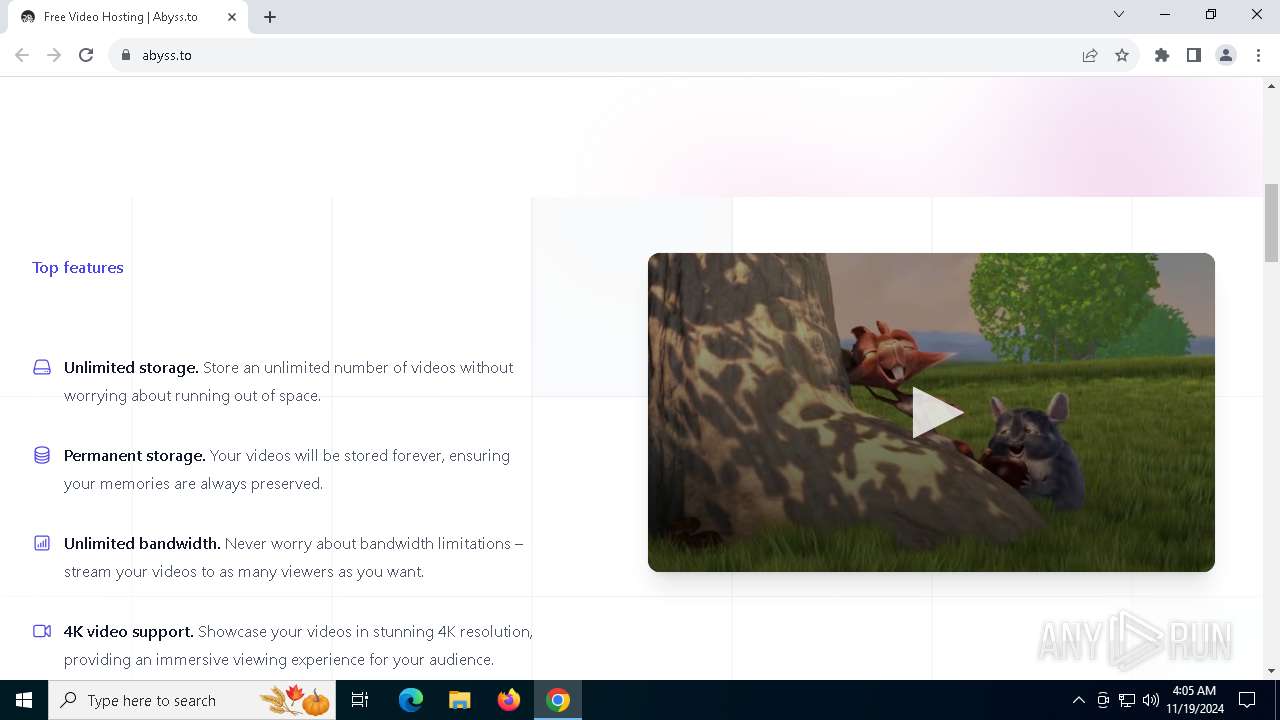Open the Windows Start menu

pos(24,700)
